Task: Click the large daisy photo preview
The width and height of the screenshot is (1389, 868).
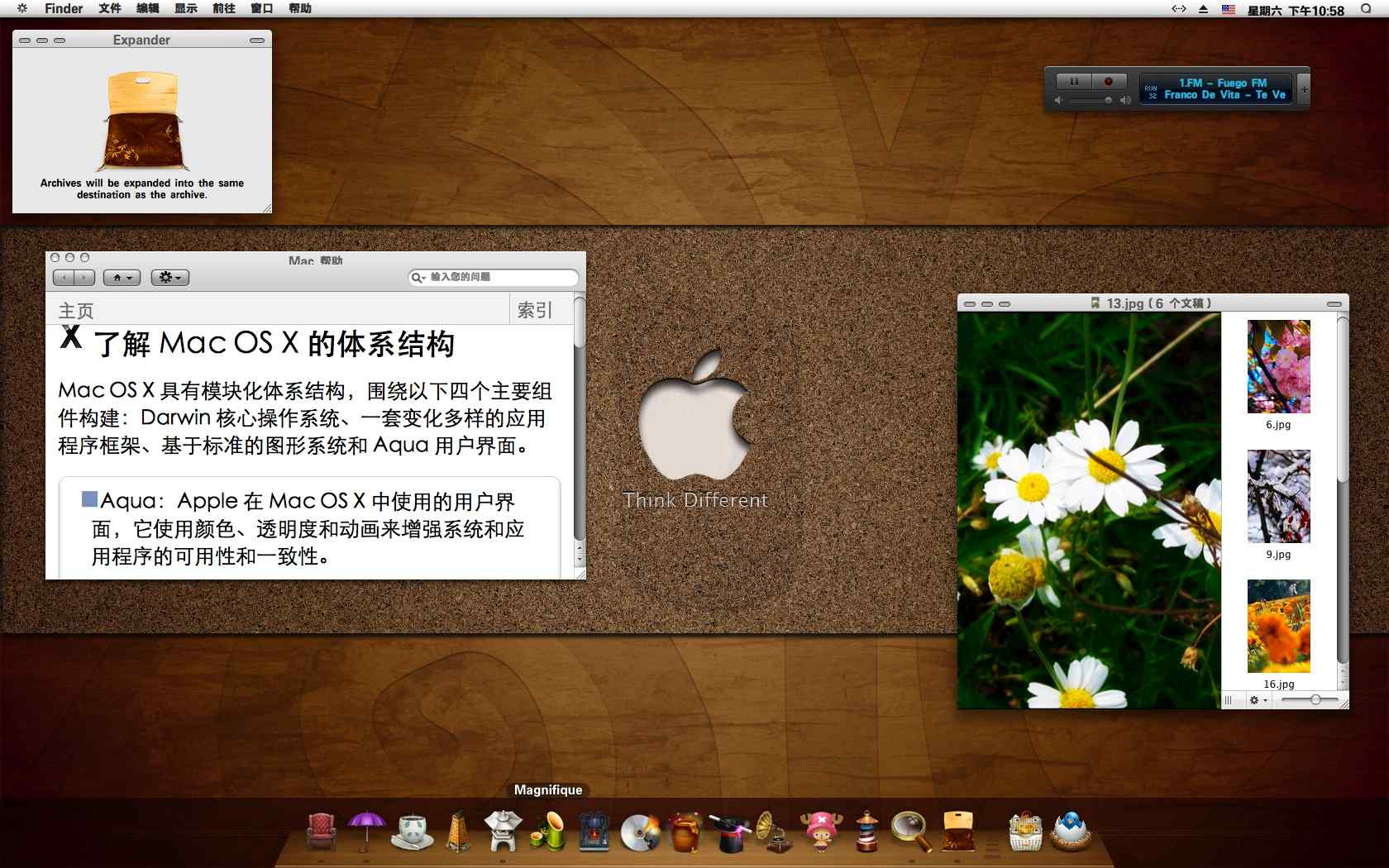Action: click(1089, 510)
